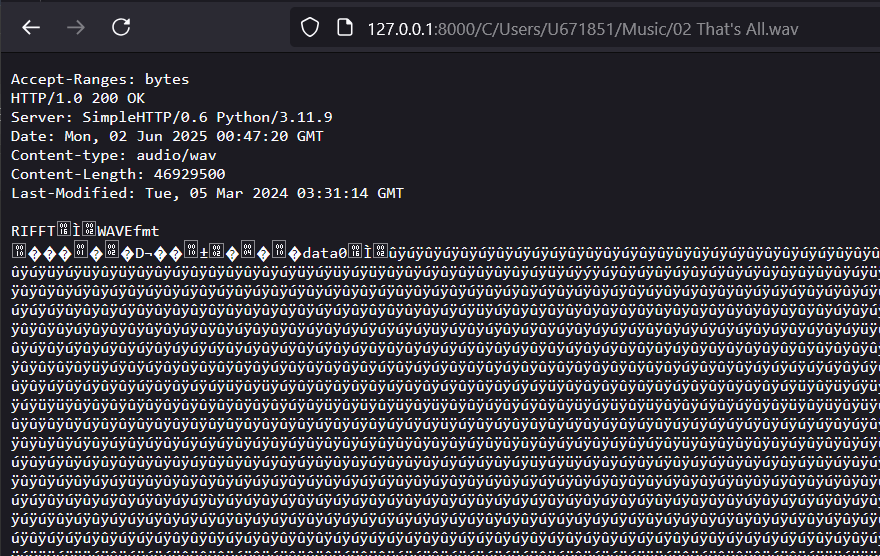Open the tracking protection shield panel

[310, 28]
